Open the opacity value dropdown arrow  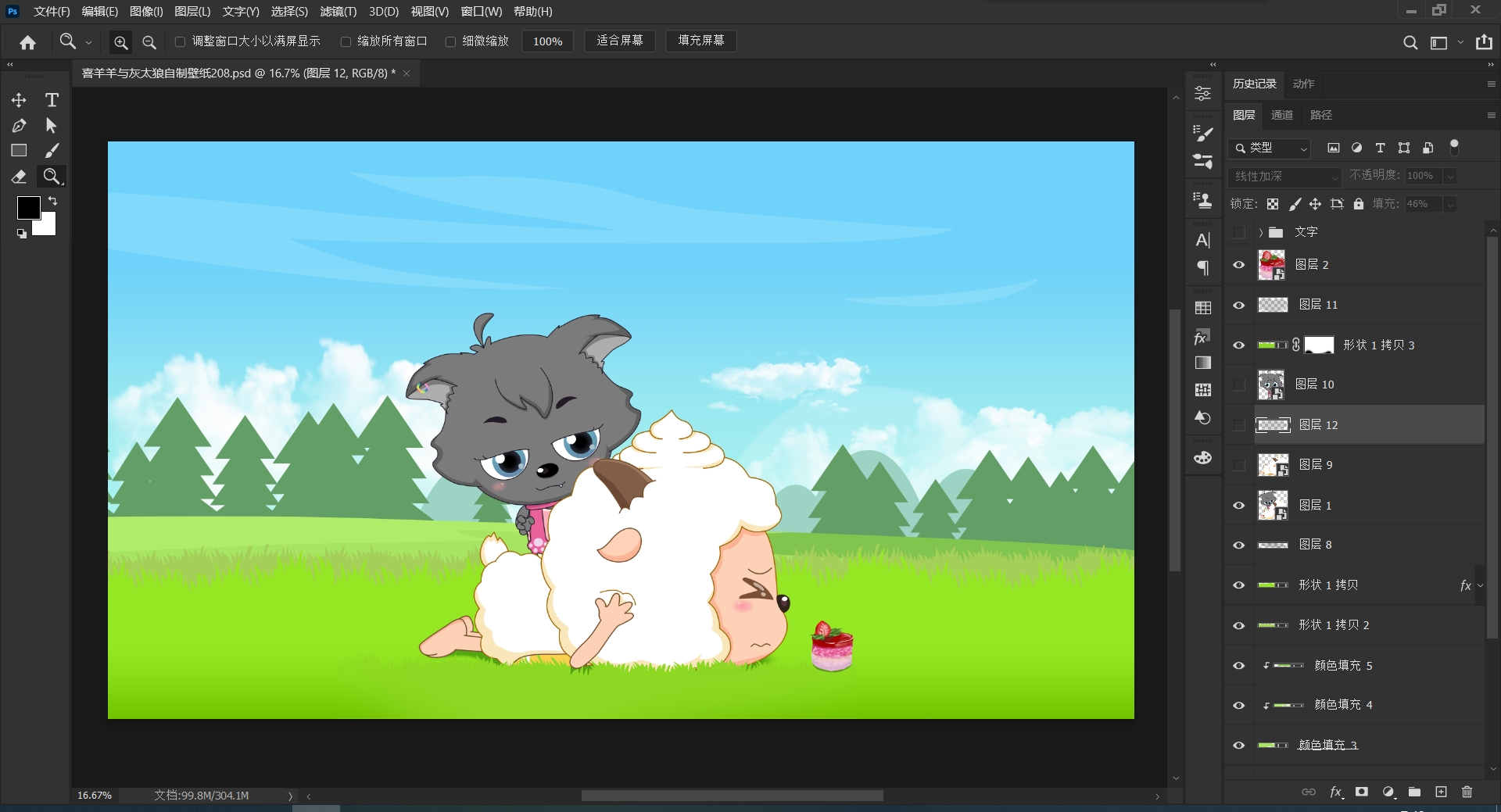click(1450, 177)
